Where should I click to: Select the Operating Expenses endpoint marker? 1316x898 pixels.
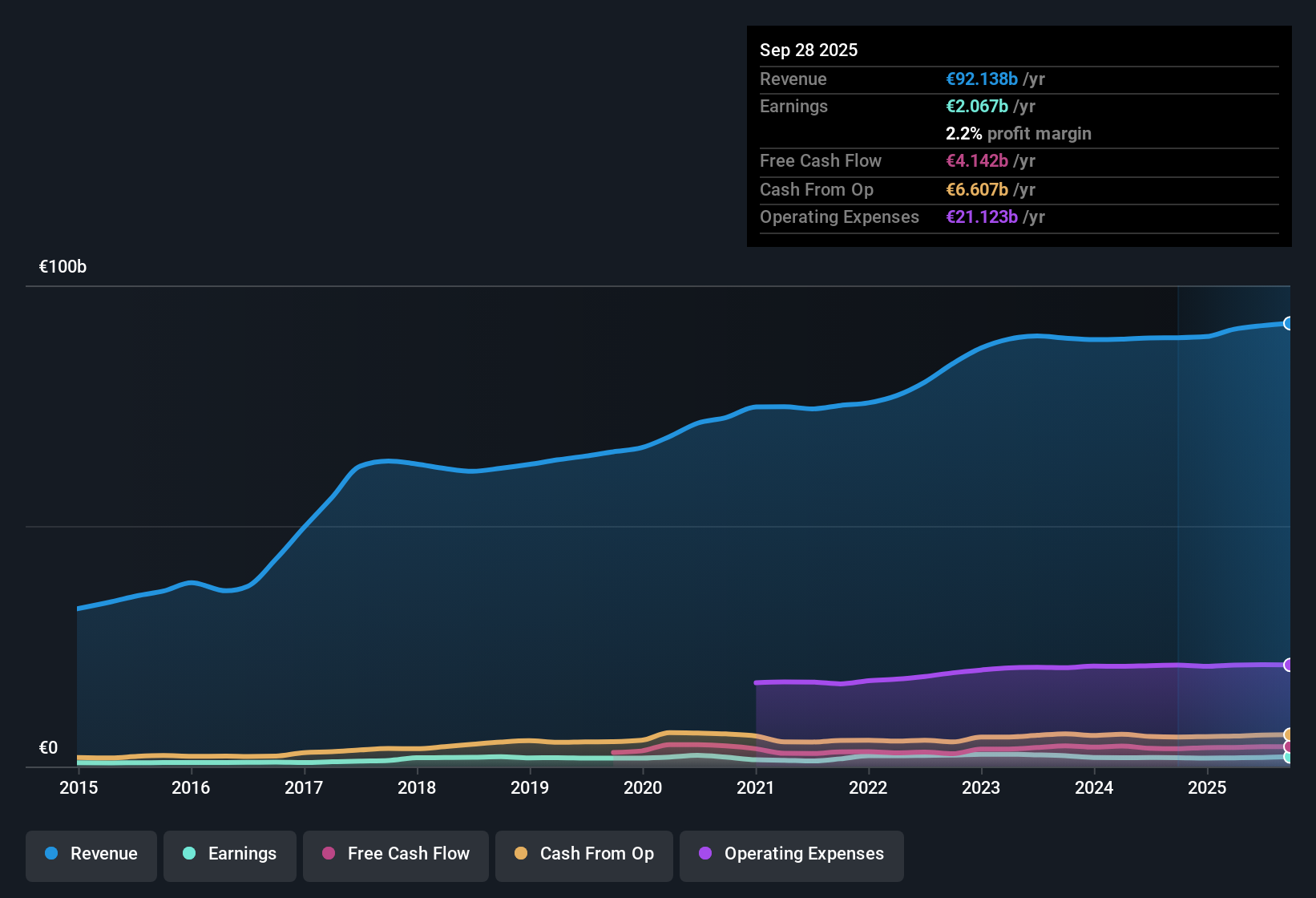point(1289,664)
